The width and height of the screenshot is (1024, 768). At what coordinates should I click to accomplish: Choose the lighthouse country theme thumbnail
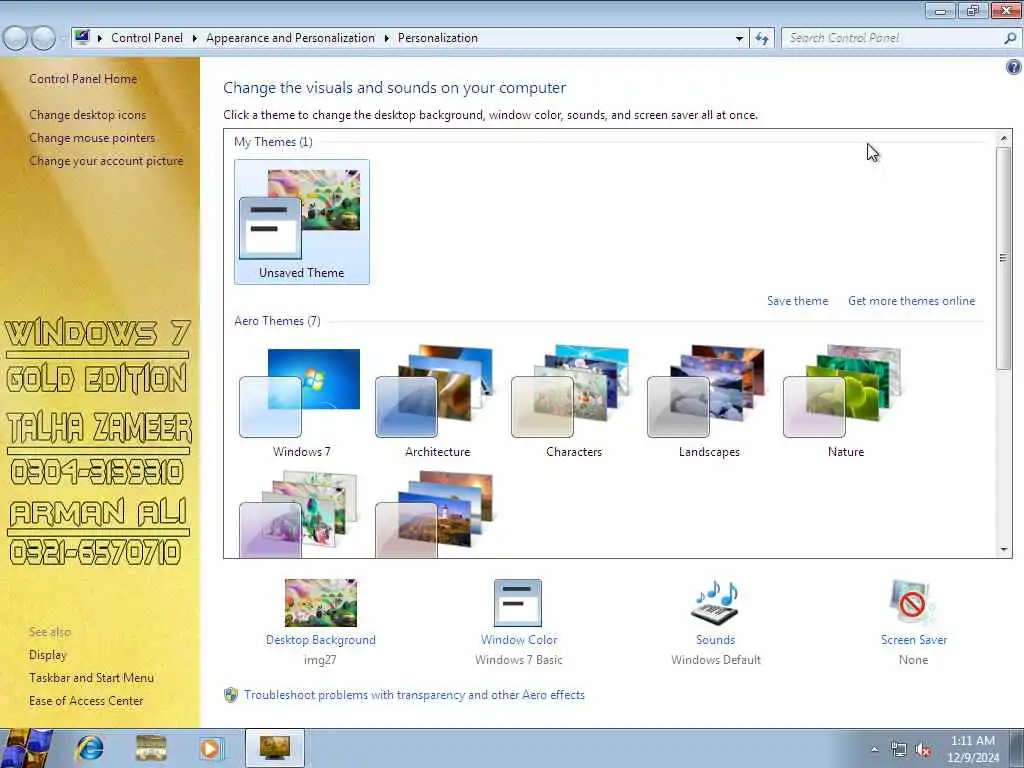[436, 515]
